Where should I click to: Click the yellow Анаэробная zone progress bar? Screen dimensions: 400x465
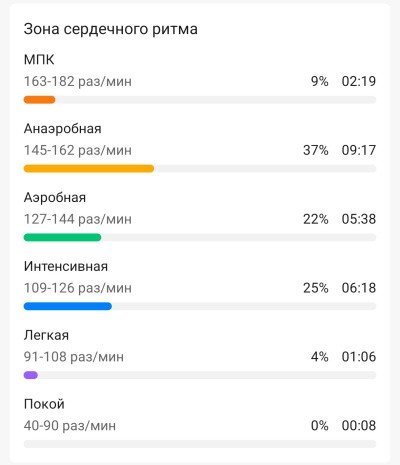tap(200, 169)
